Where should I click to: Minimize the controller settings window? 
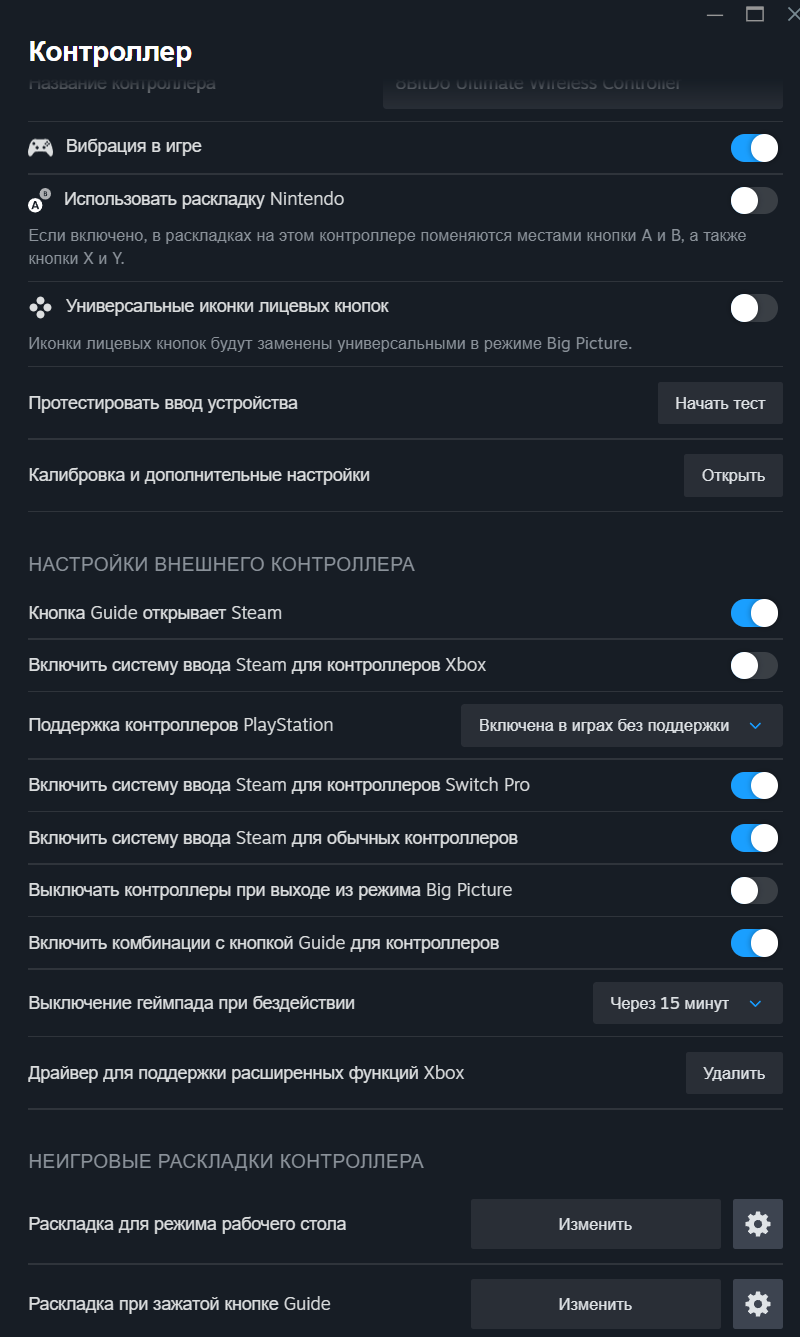tap(714, 14)
